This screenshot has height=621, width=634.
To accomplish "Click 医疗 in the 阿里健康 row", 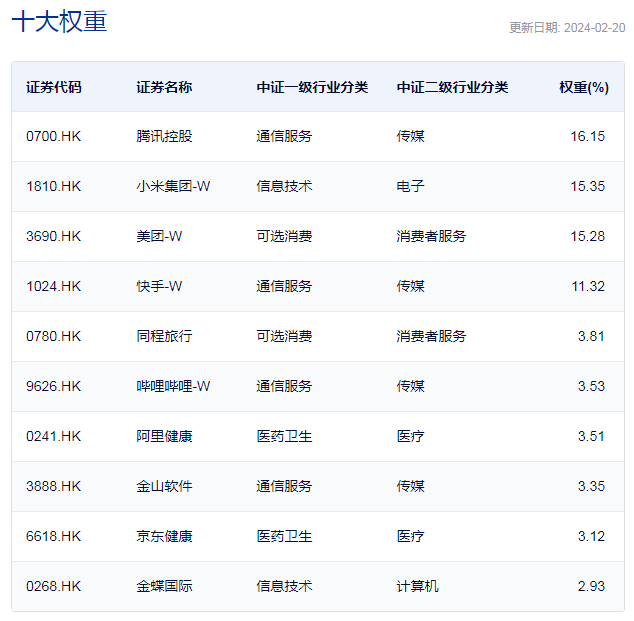I will coord(410,436).
